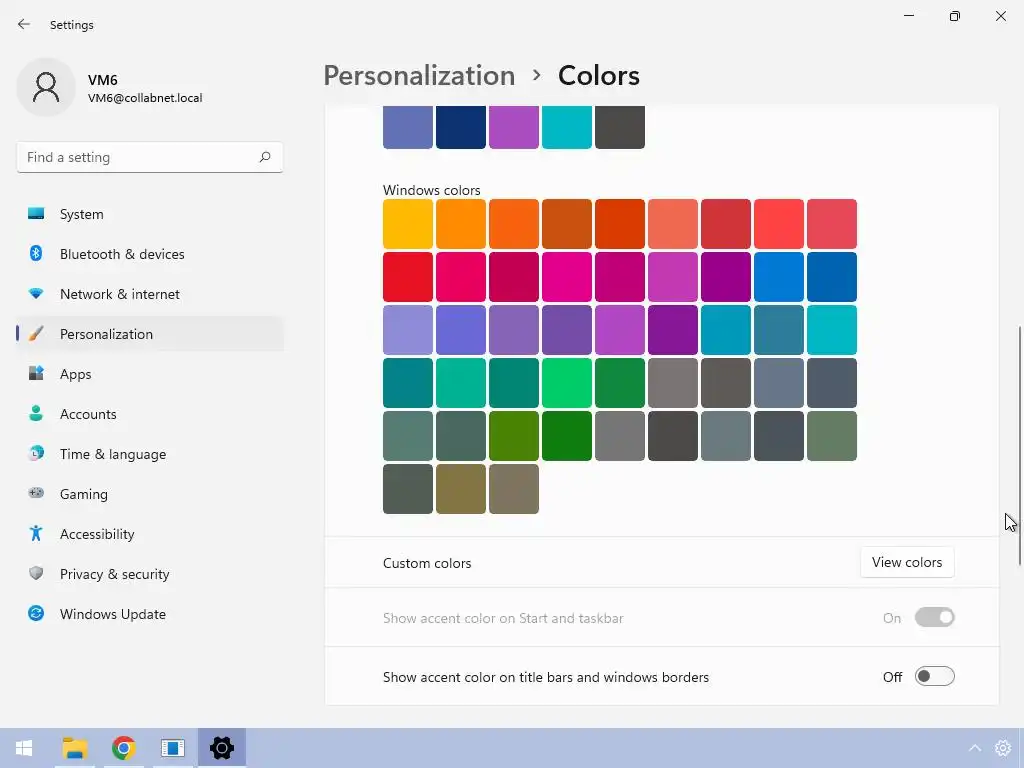Select the olive-tan swatch in last row
The width and height of the screenshot is (1024, 768).
pyautogui.click(x=460, y=488)
